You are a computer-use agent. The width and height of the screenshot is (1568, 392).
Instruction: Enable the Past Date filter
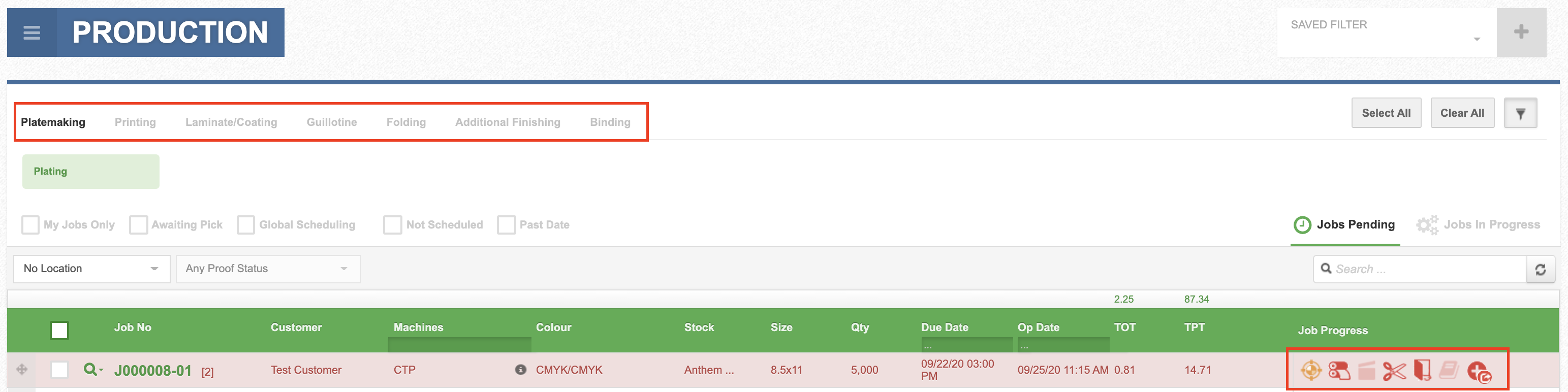tap(507, 224)
